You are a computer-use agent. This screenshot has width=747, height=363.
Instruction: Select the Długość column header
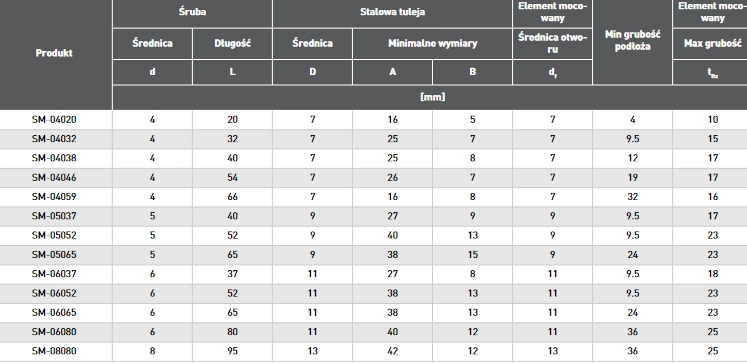[232, 44]
